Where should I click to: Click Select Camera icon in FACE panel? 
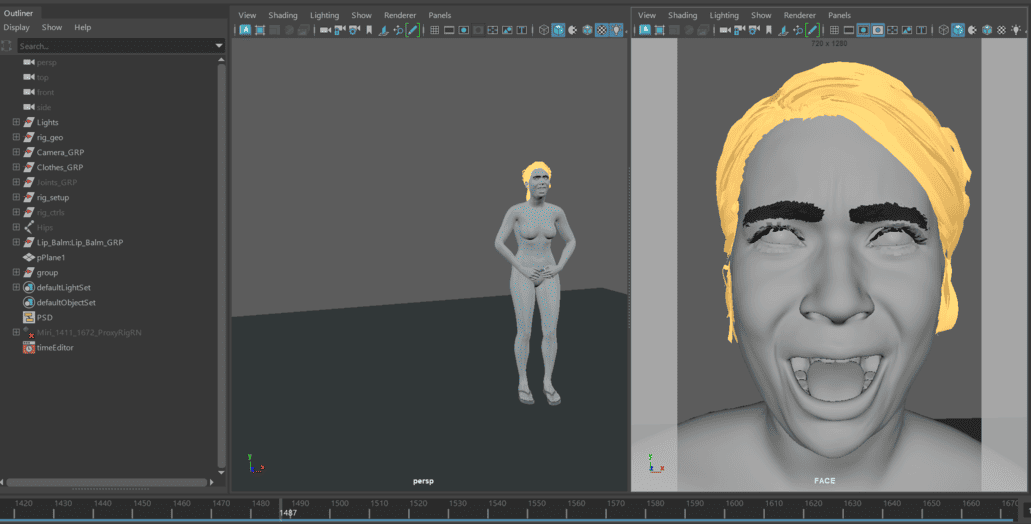725,30
